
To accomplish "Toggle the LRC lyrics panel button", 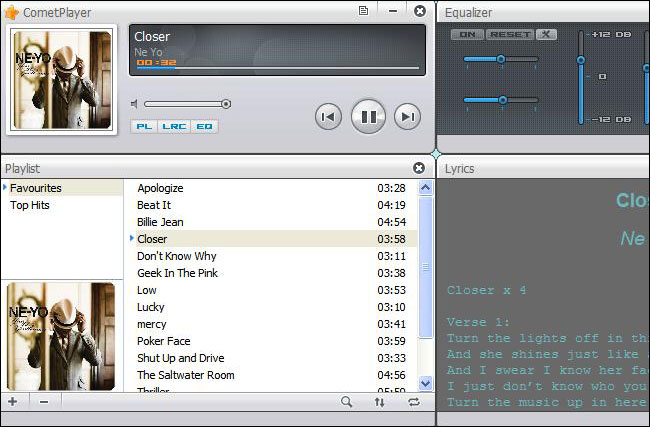I will pyautogui.click(x=173, y=127).
